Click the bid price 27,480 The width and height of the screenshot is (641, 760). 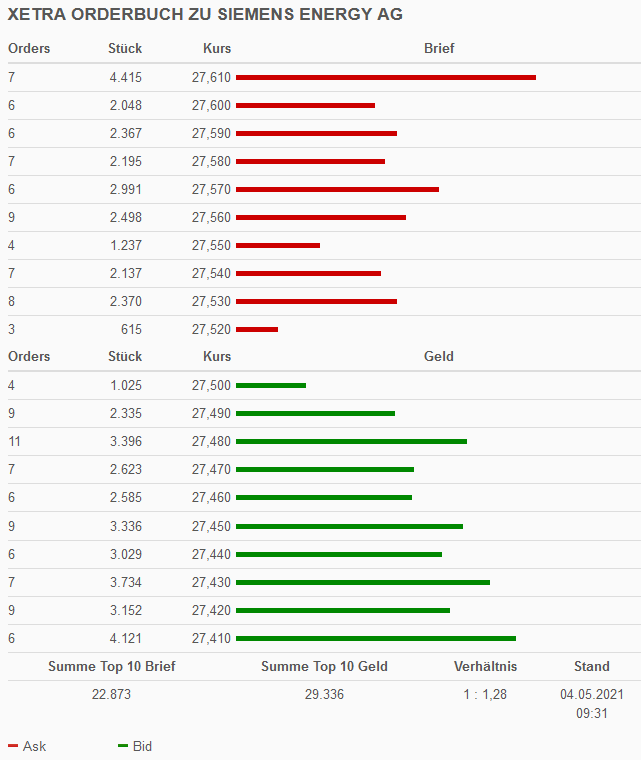211,441
